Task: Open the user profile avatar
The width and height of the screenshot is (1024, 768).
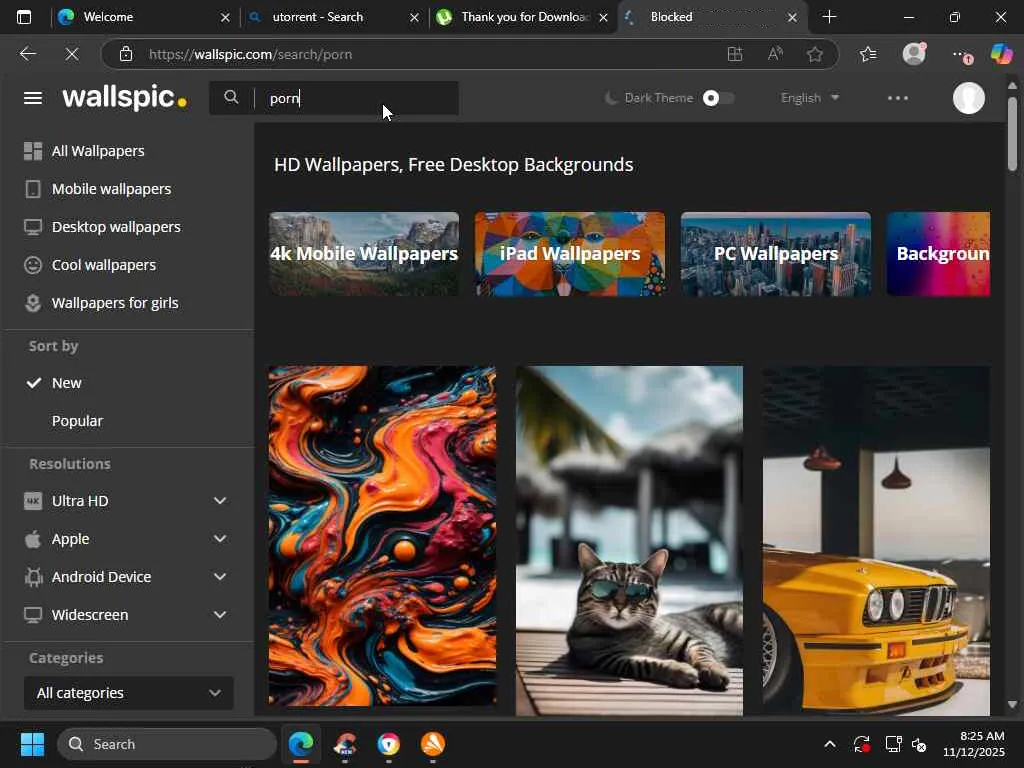Action: coord(968,98)
